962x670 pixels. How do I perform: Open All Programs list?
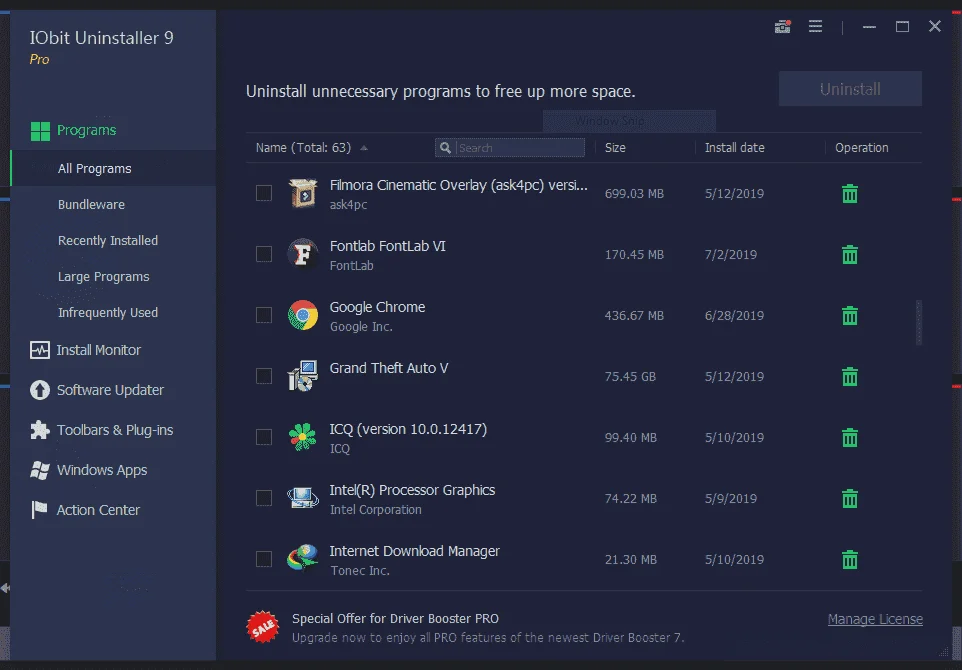[113, 168]
